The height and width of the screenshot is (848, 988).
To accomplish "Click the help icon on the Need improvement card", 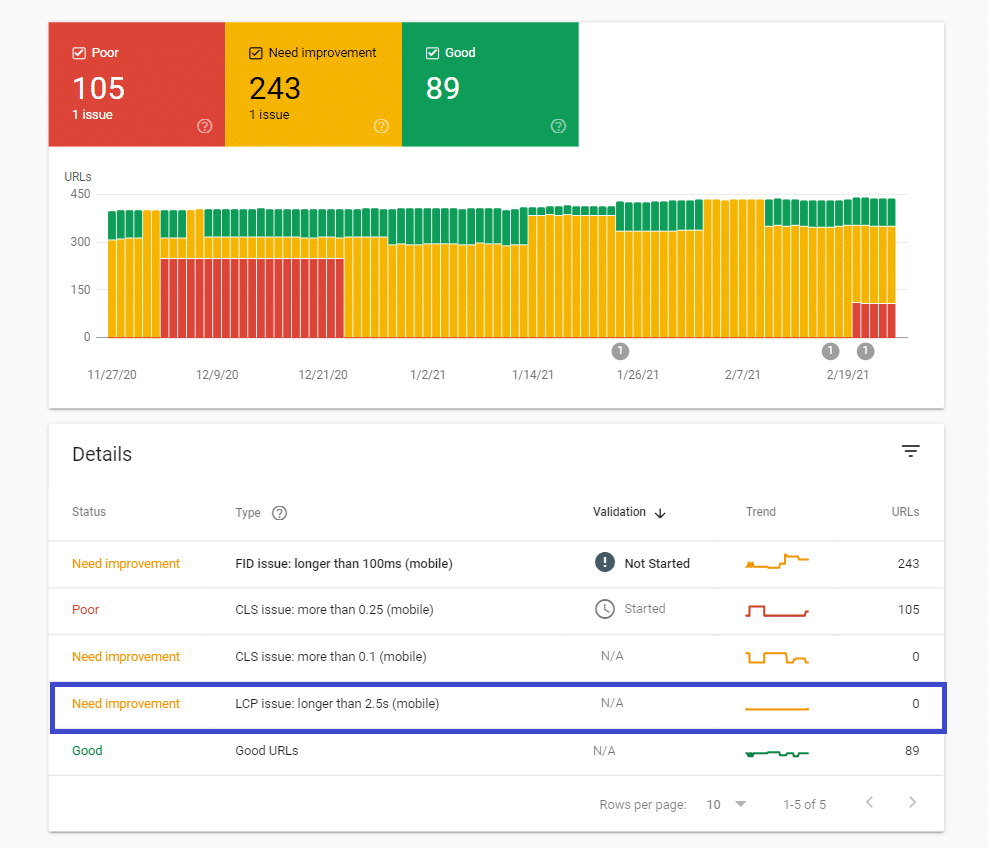I will point(381,126).
